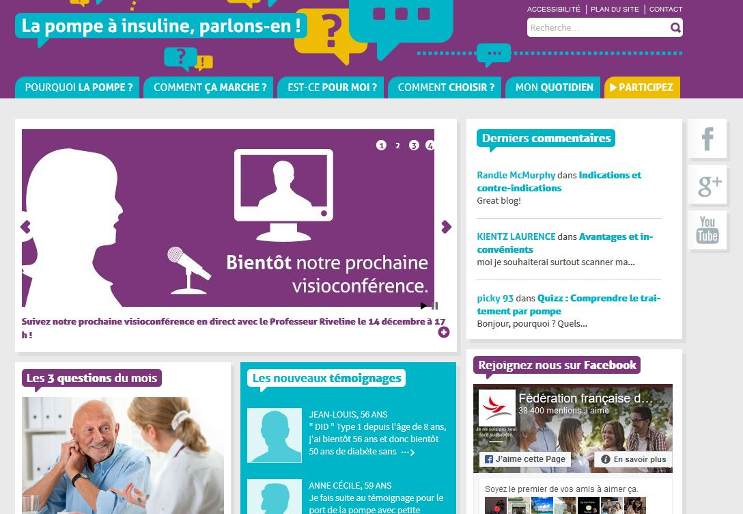Click the search magnifier icon
Viewport: 743px width, 514px height.
tap(676, 28)
